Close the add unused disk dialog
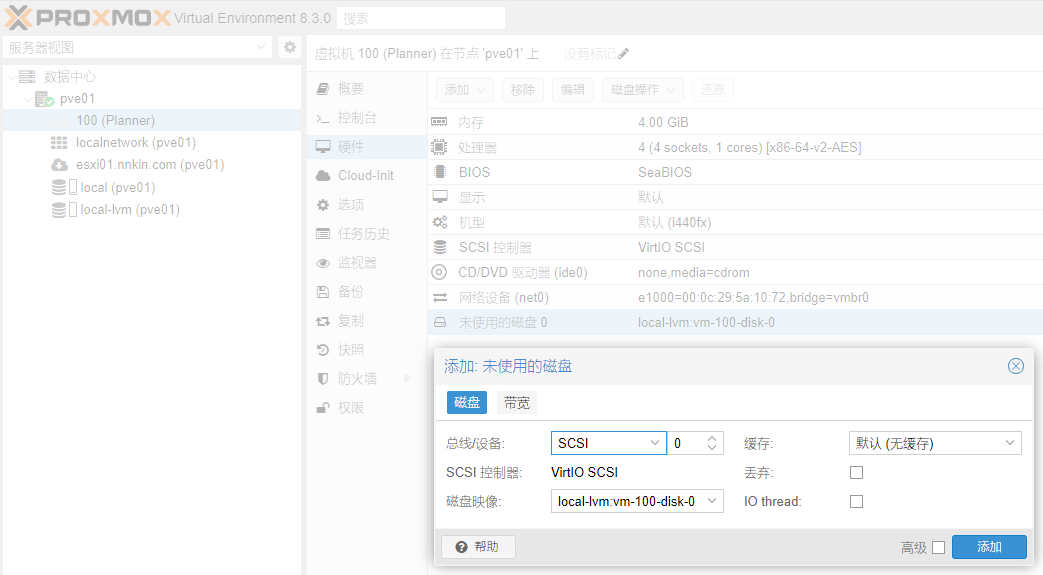 click(x=1015, y=366)
